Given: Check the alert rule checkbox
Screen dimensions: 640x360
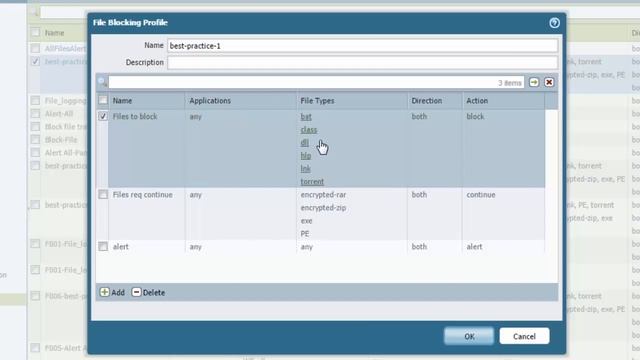Looking at the screenshot, I should click(103, 247).
